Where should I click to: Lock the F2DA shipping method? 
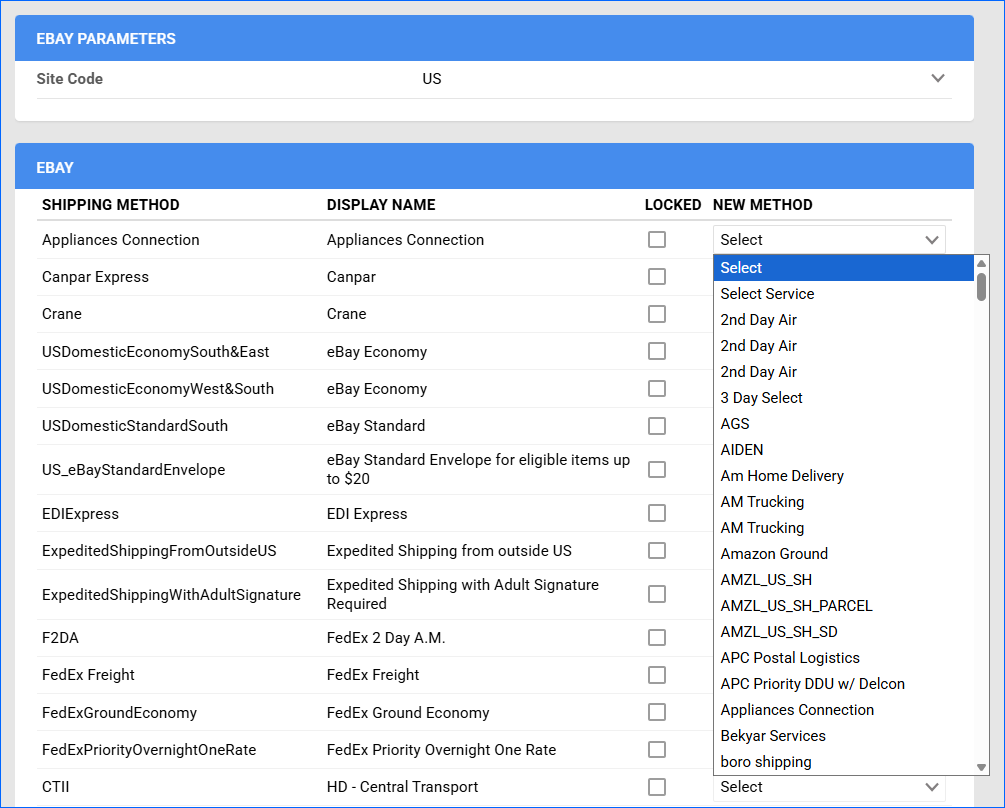(657, 638)
